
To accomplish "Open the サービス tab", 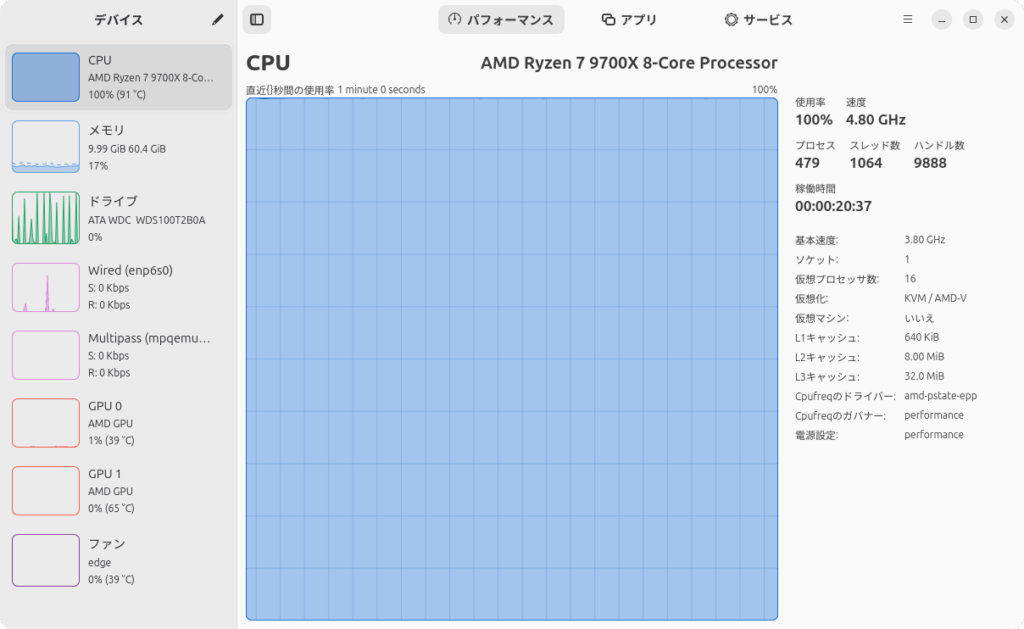I will click(758, 20).
